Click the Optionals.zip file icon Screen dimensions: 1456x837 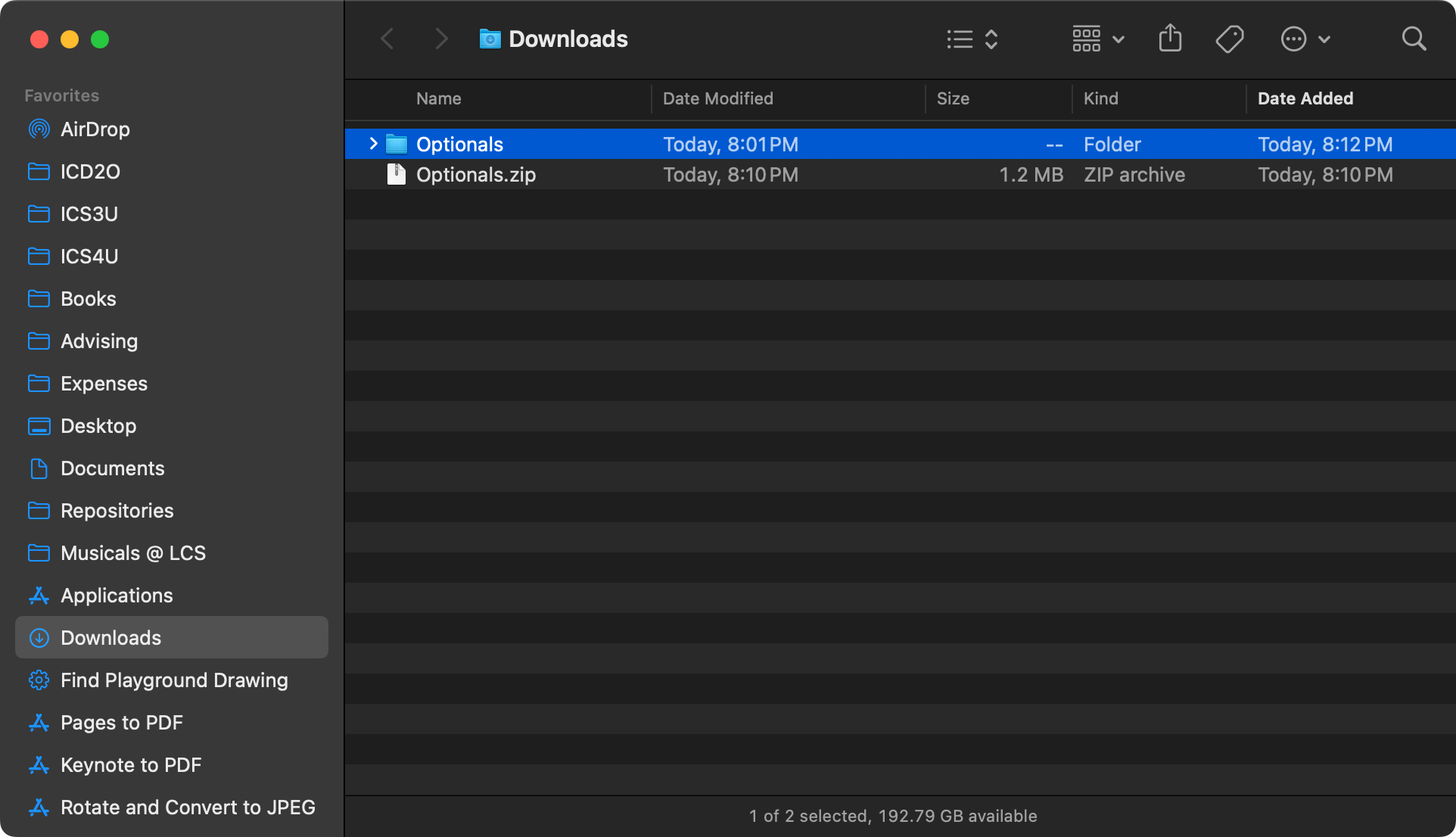point(396,175)
